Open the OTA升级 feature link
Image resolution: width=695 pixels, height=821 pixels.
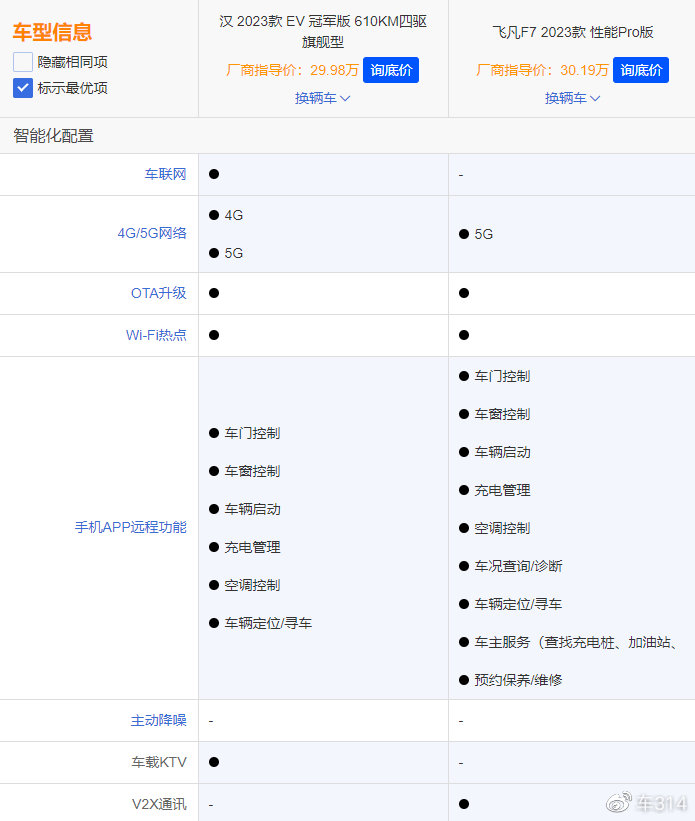click(x=159, y=293)
